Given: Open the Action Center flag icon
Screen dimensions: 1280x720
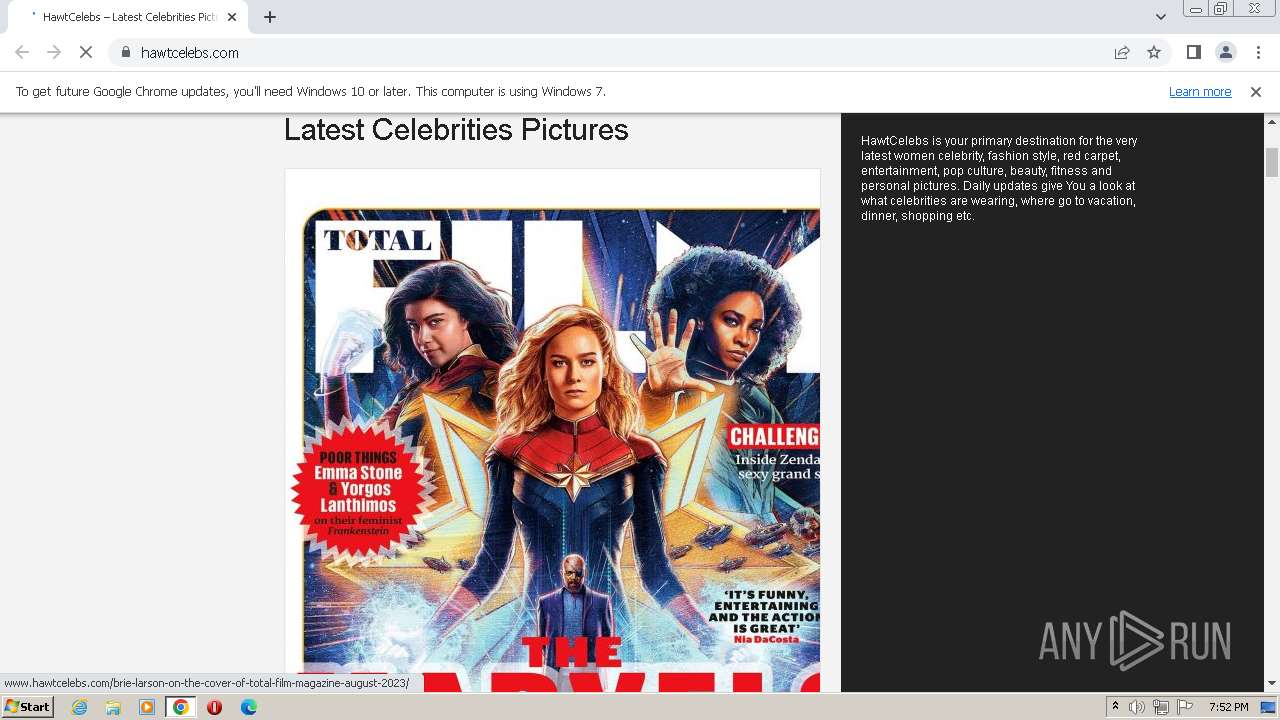Looking at the screenshot, I should [1185, 707].
